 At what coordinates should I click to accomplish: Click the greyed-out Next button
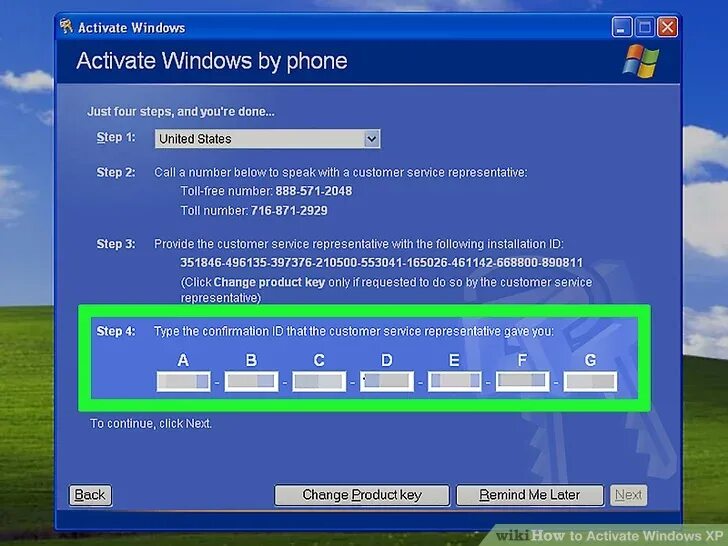[628, 495]
